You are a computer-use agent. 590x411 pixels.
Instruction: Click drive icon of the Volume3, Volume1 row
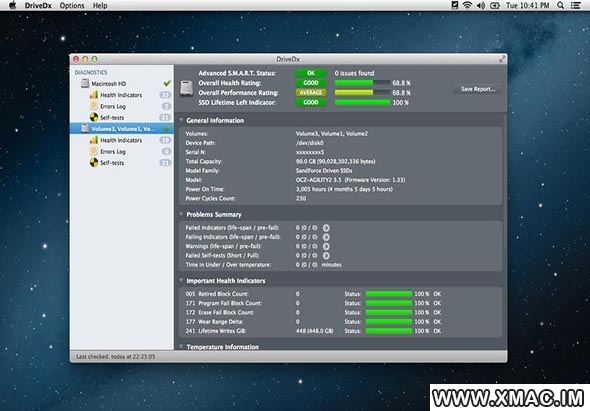click(x=85, y=128)
